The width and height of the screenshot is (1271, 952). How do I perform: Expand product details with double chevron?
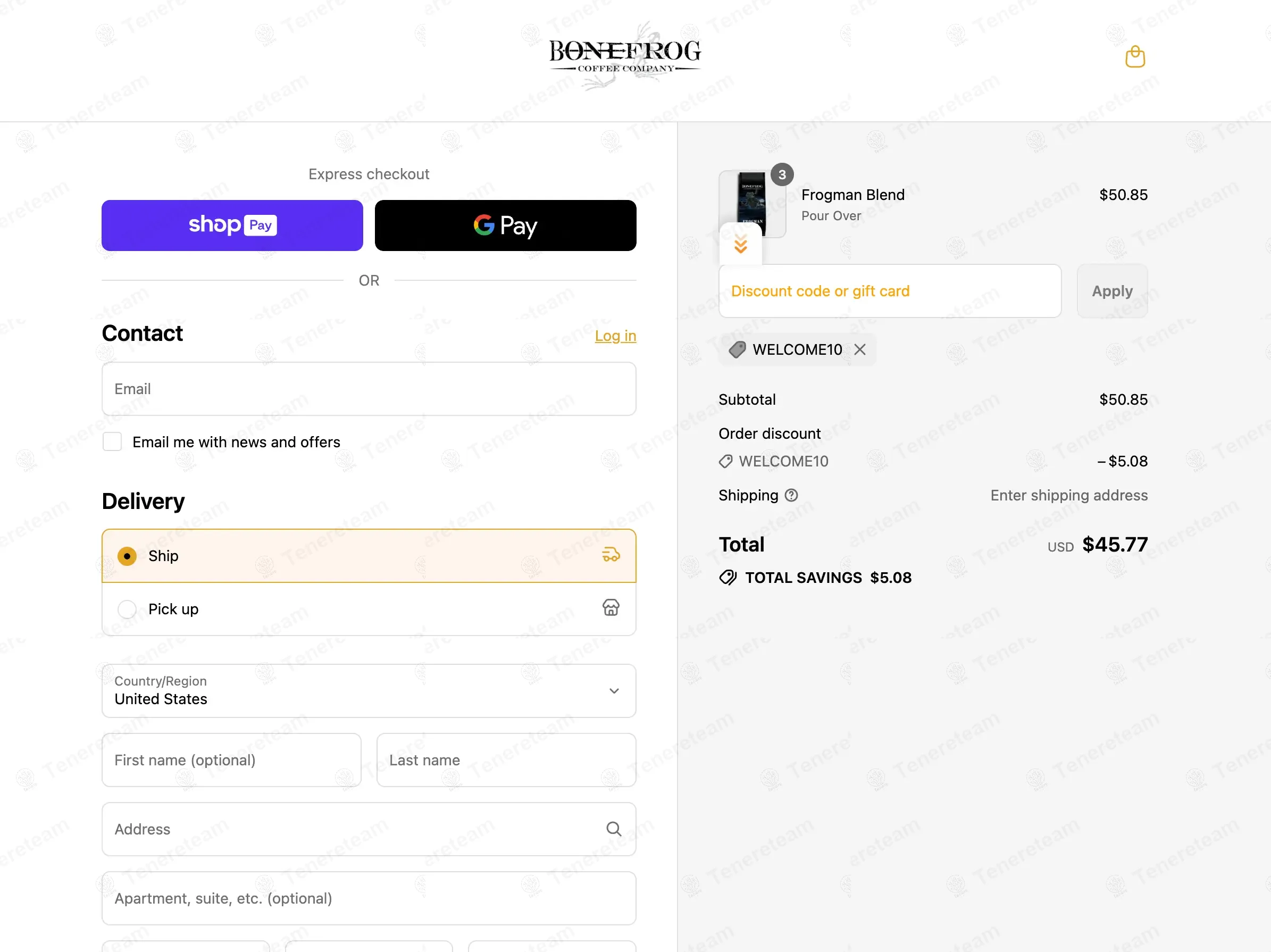pos(741,244)
